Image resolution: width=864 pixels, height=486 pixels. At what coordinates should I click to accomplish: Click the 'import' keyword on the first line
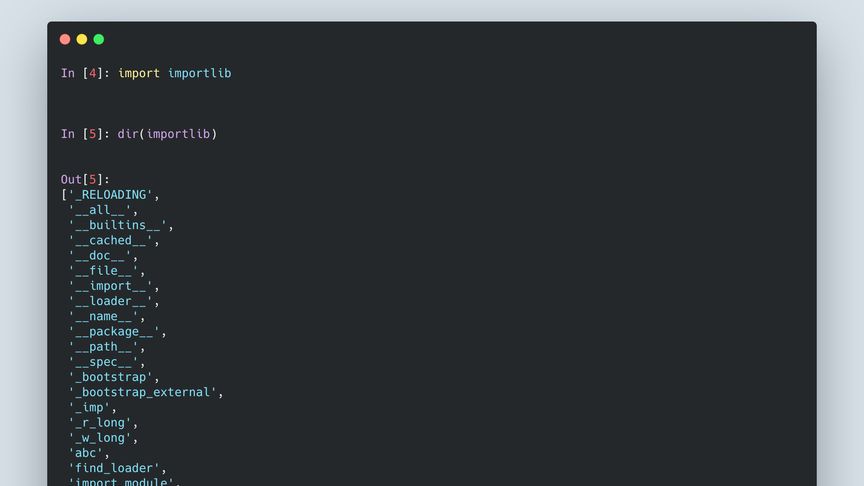(x=139, y=73)
